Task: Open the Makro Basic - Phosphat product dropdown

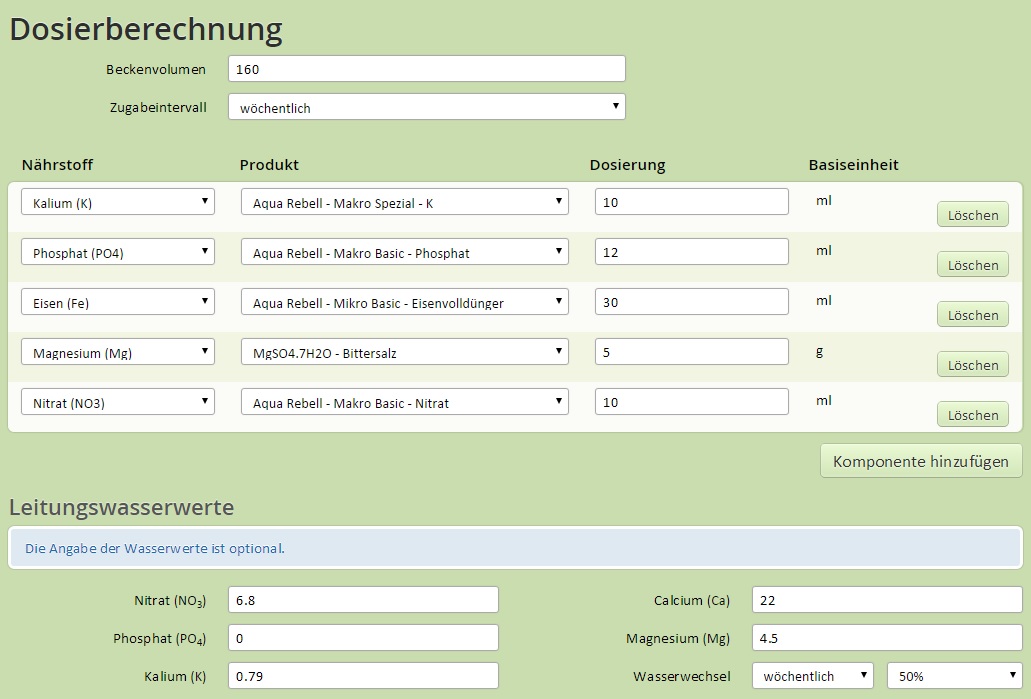Action: (x=404, y=252)
